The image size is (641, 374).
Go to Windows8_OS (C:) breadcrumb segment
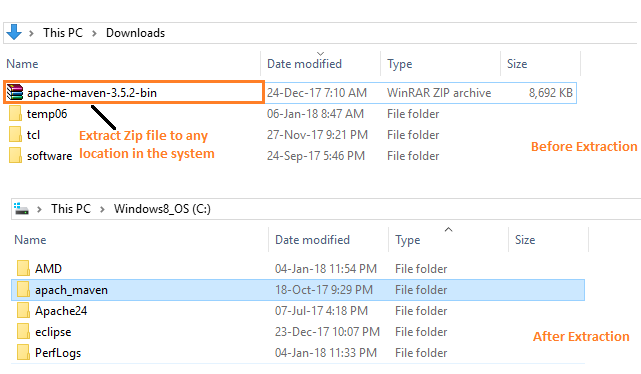(x=162, y=209)
